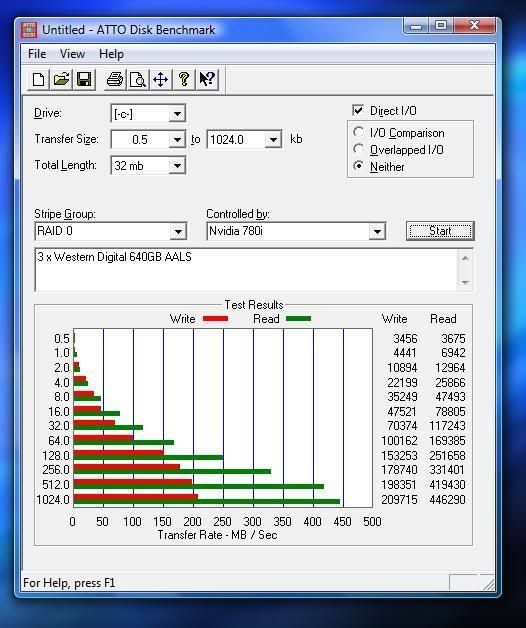Choose the Neither radio option
The width and height of the screenshot is (526, 628).
pyautogui.click(x=358, y=166)
